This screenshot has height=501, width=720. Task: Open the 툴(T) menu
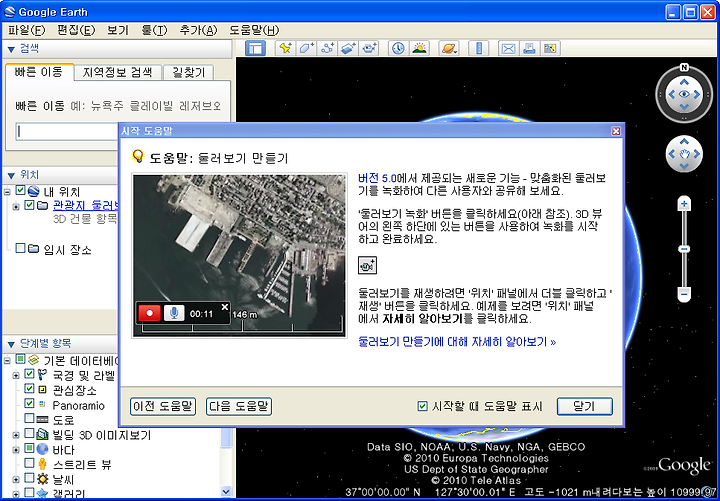(x=154, y=30)
